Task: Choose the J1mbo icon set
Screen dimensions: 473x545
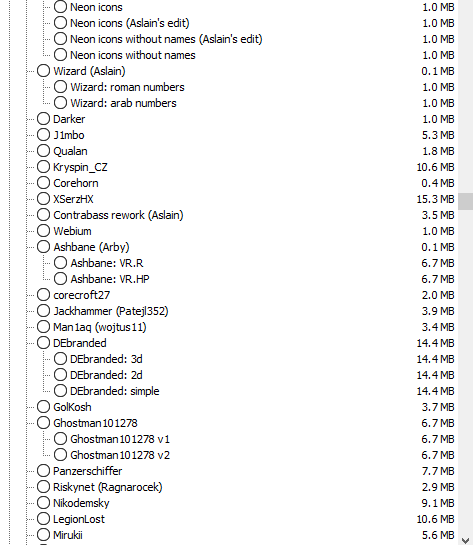Action: [43, 135]
